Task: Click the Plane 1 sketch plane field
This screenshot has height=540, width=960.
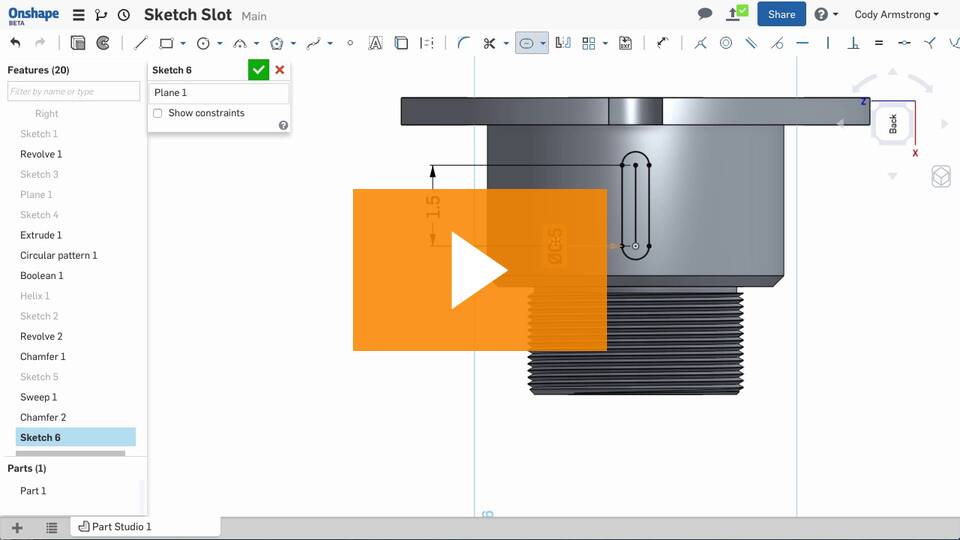Action: pyautogui.click(x=219, y=93)
